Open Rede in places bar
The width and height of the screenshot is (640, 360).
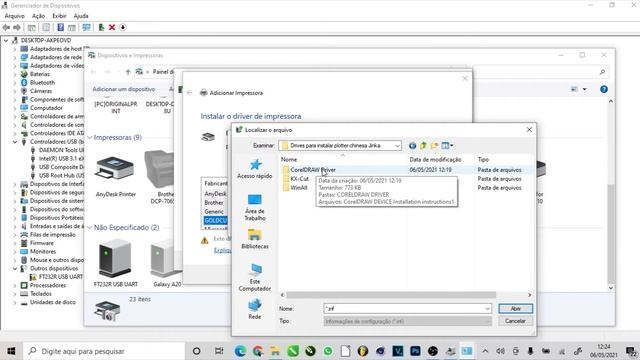[255, 309]
